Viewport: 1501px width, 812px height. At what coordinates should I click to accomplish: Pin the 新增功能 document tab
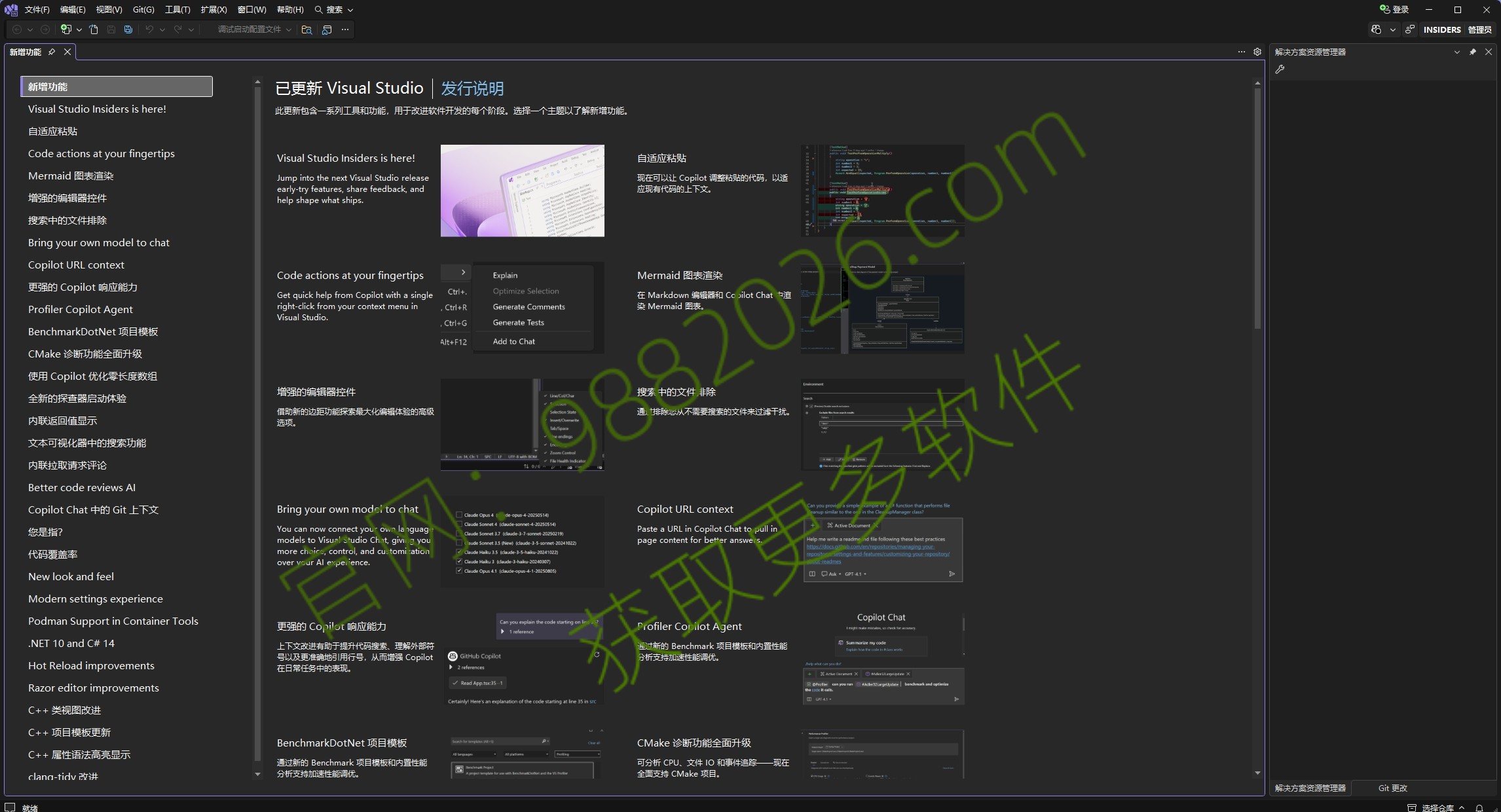coord(52,52)
